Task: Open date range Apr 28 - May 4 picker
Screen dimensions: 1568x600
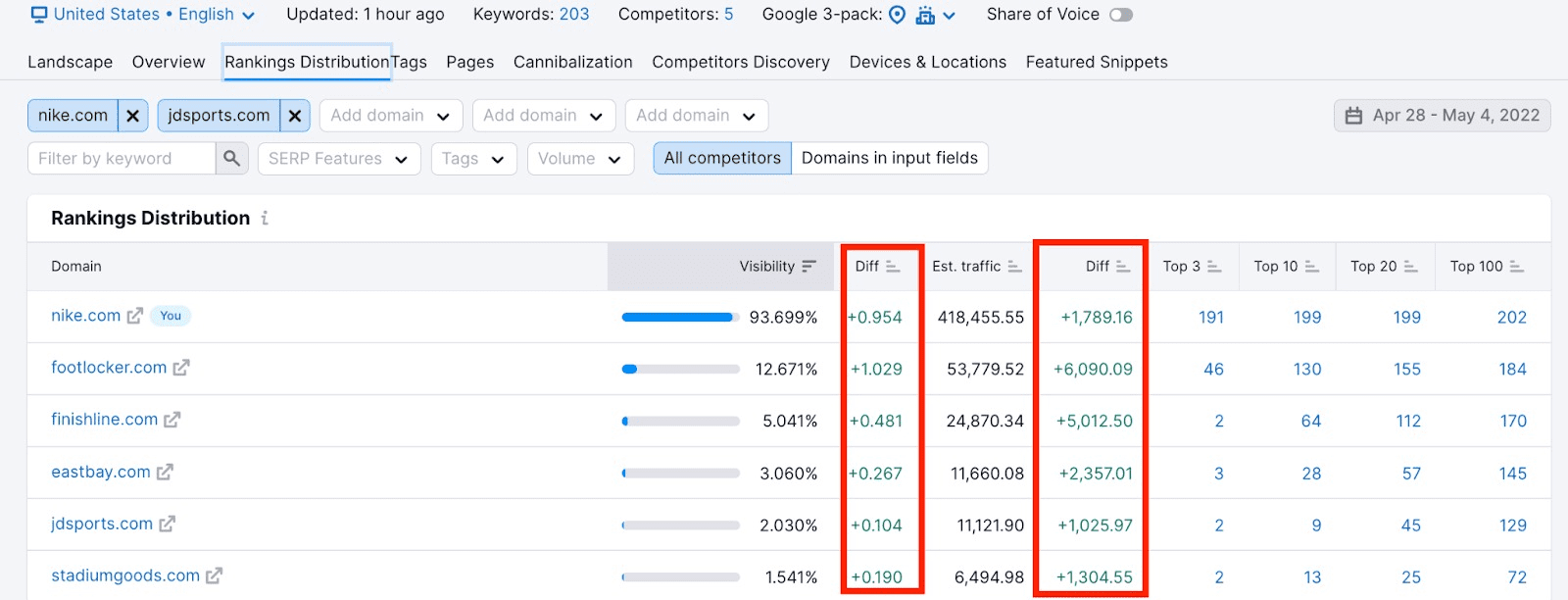Action: (x=1442, y=116)
